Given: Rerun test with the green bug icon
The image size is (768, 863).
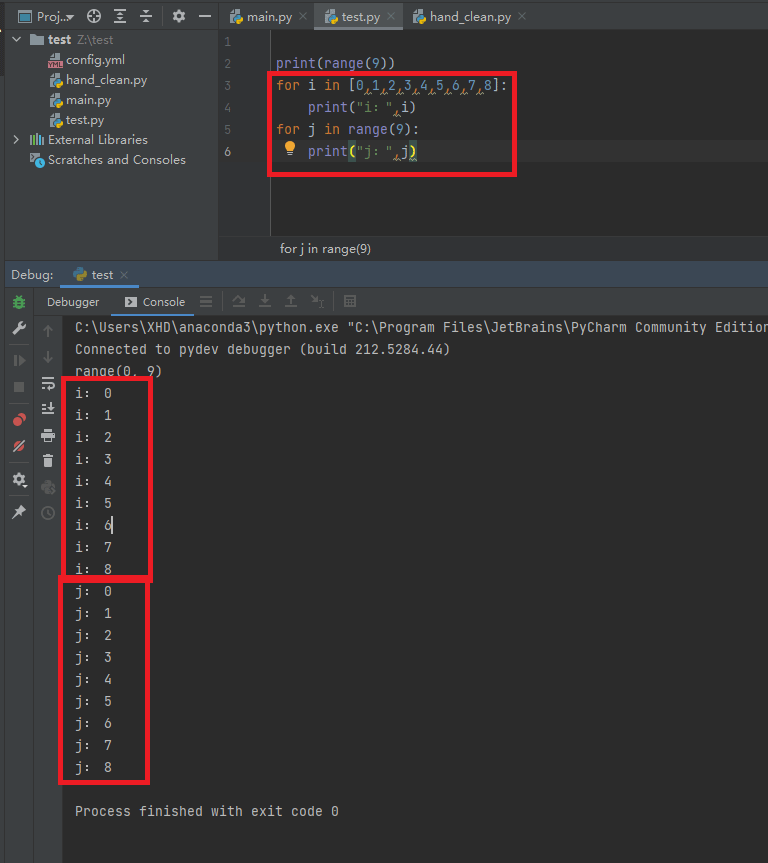Looking at the screenshot, I should click(19, 302).
